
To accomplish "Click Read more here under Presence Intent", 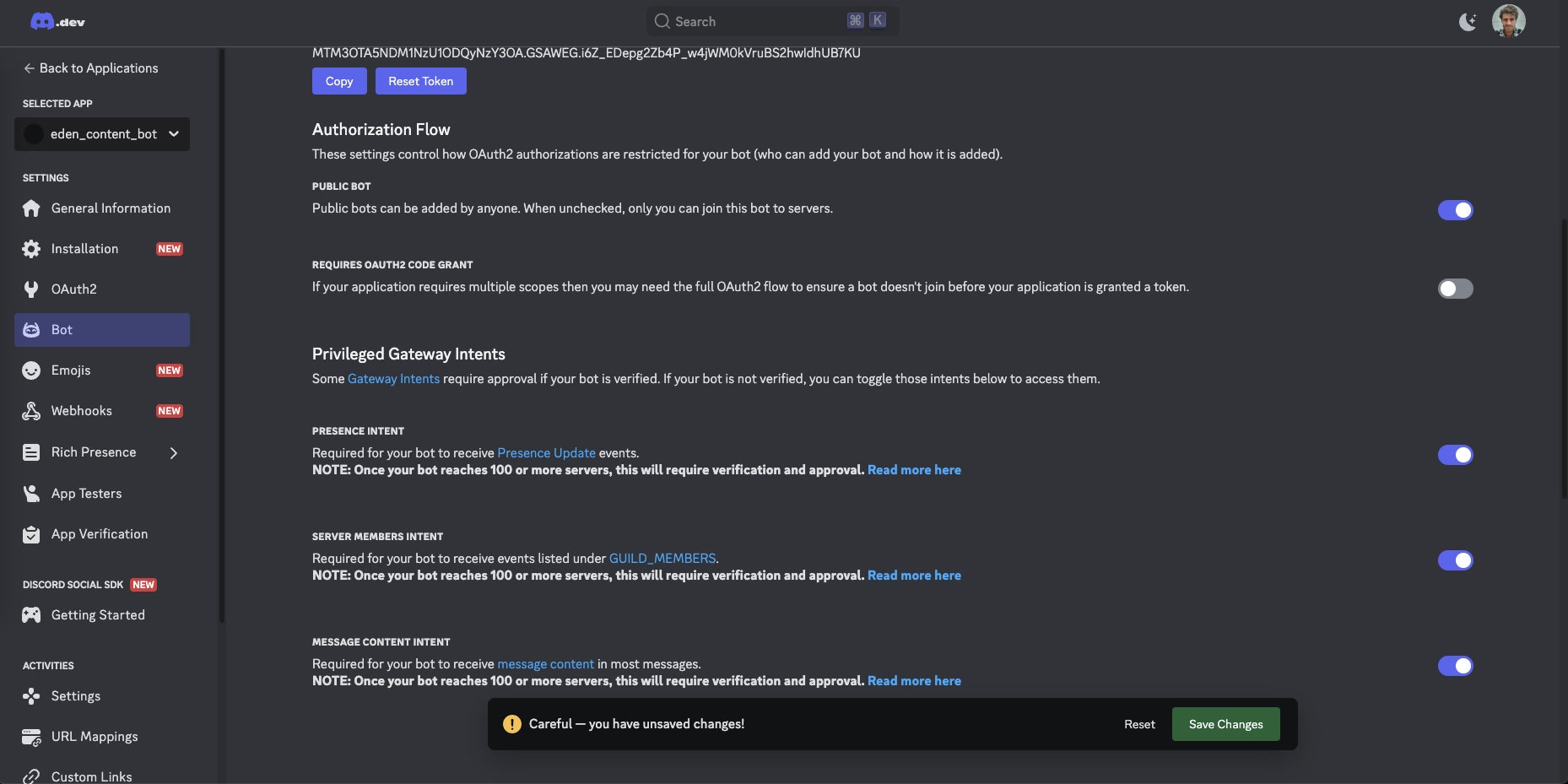I will pyautogui.click(x=914, y=470).
